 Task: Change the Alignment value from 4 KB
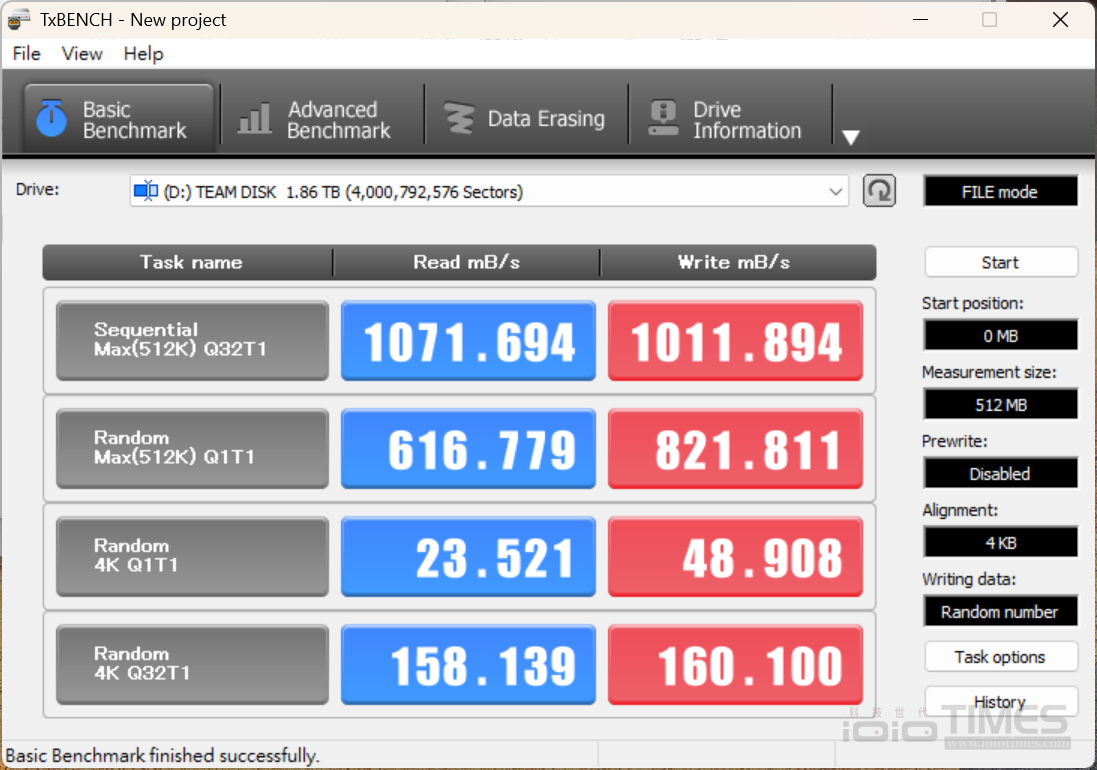click(x=1000, y=542)
